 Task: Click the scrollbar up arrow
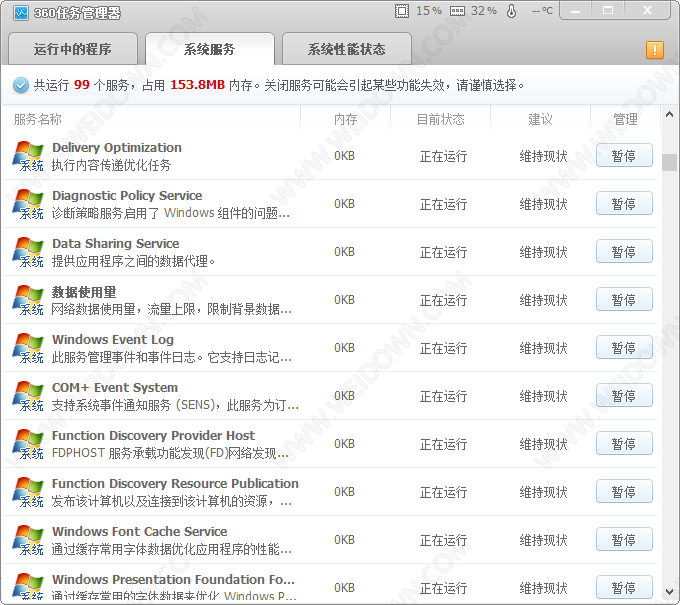[x=670, y=114]
